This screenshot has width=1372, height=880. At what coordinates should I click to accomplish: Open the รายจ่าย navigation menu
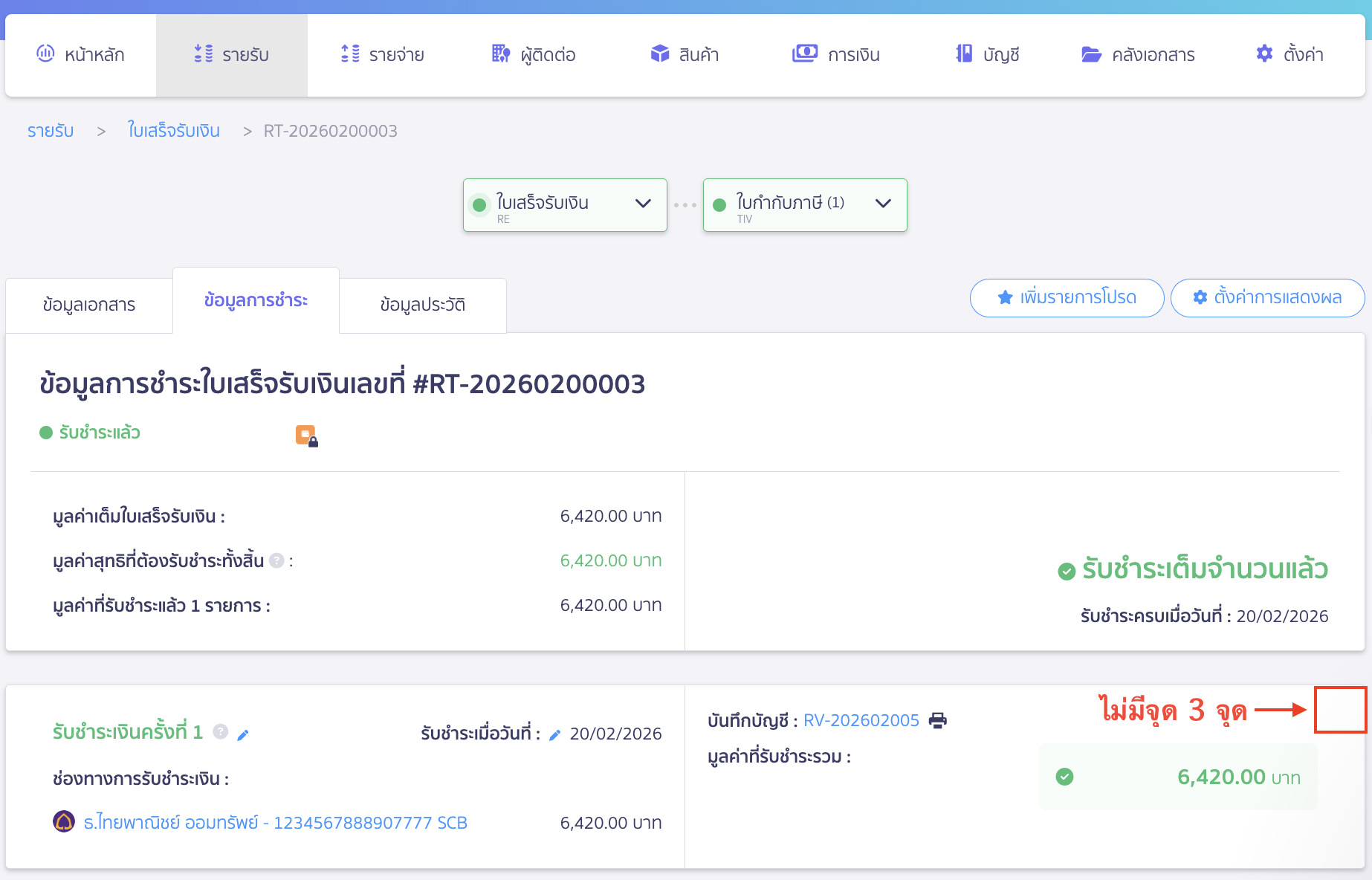[x=383, y=54]
